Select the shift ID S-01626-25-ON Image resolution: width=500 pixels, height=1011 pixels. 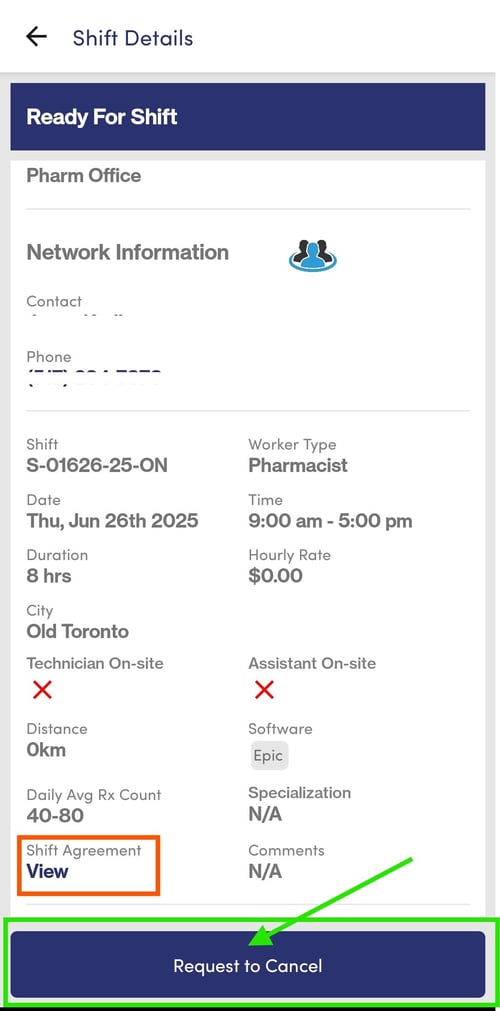click(x=97, y=466)
